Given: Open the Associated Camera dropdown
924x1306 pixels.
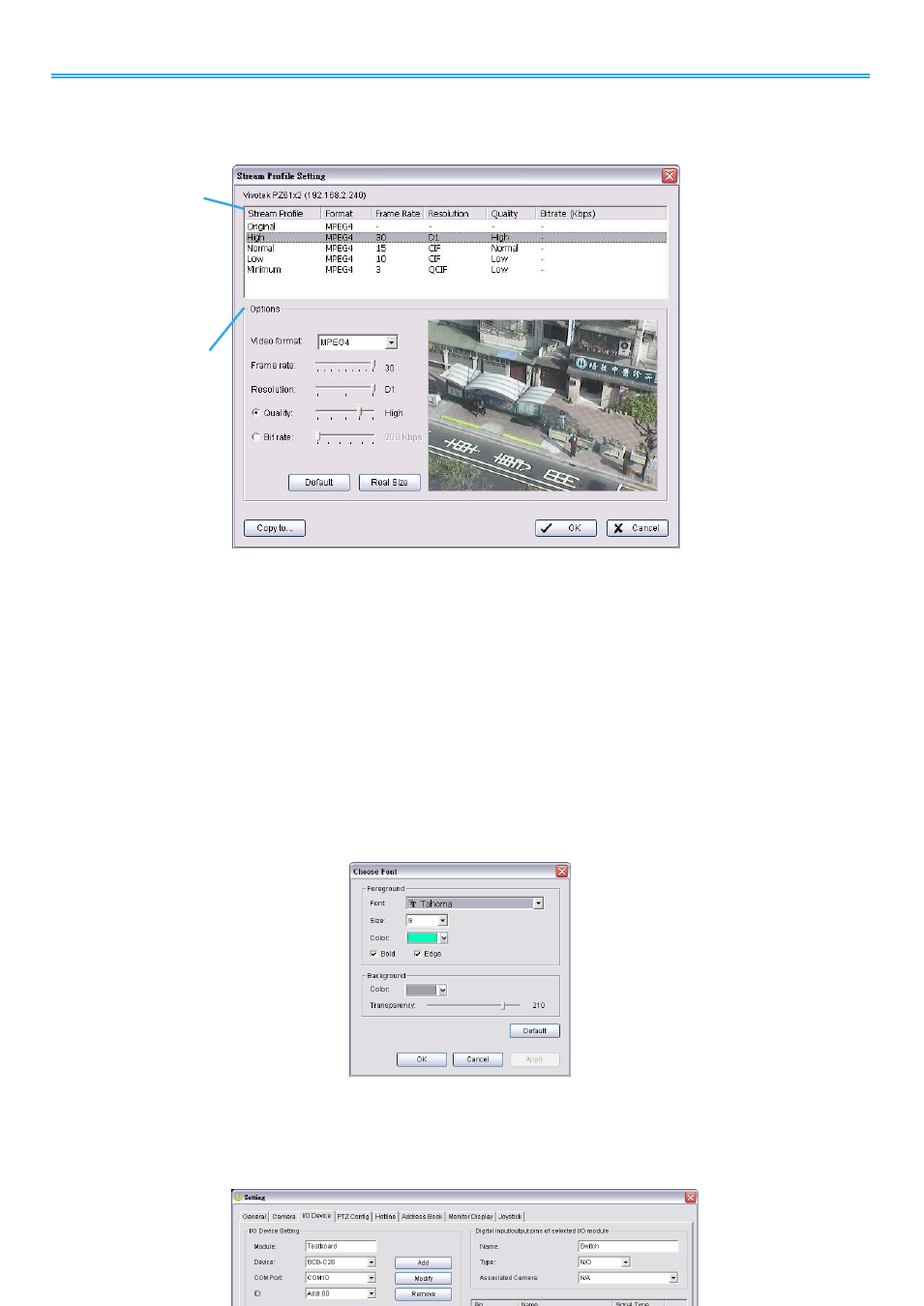Looking at the screenshot, I should click(x=673, y=1278).
